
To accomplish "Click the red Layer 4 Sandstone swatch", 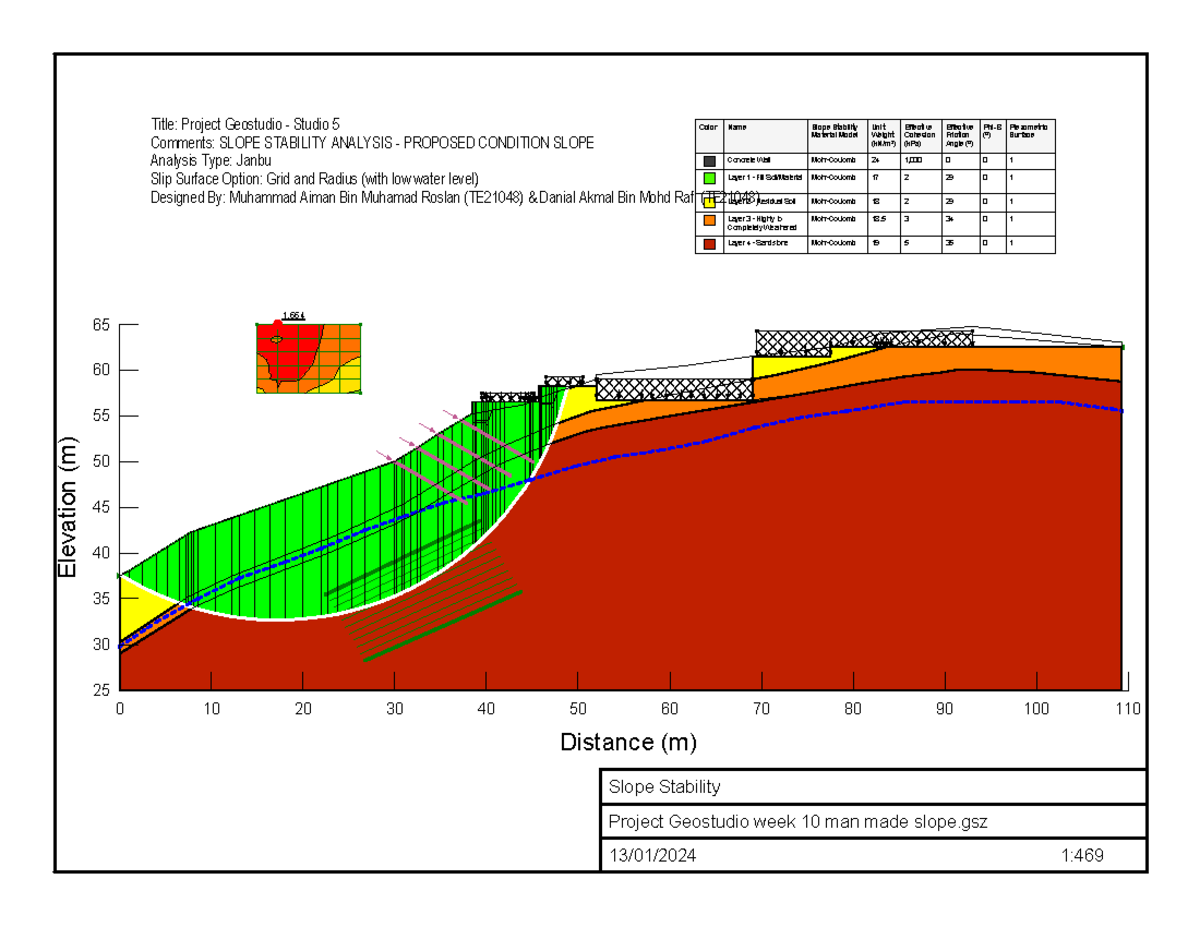I will coord(709,243).
